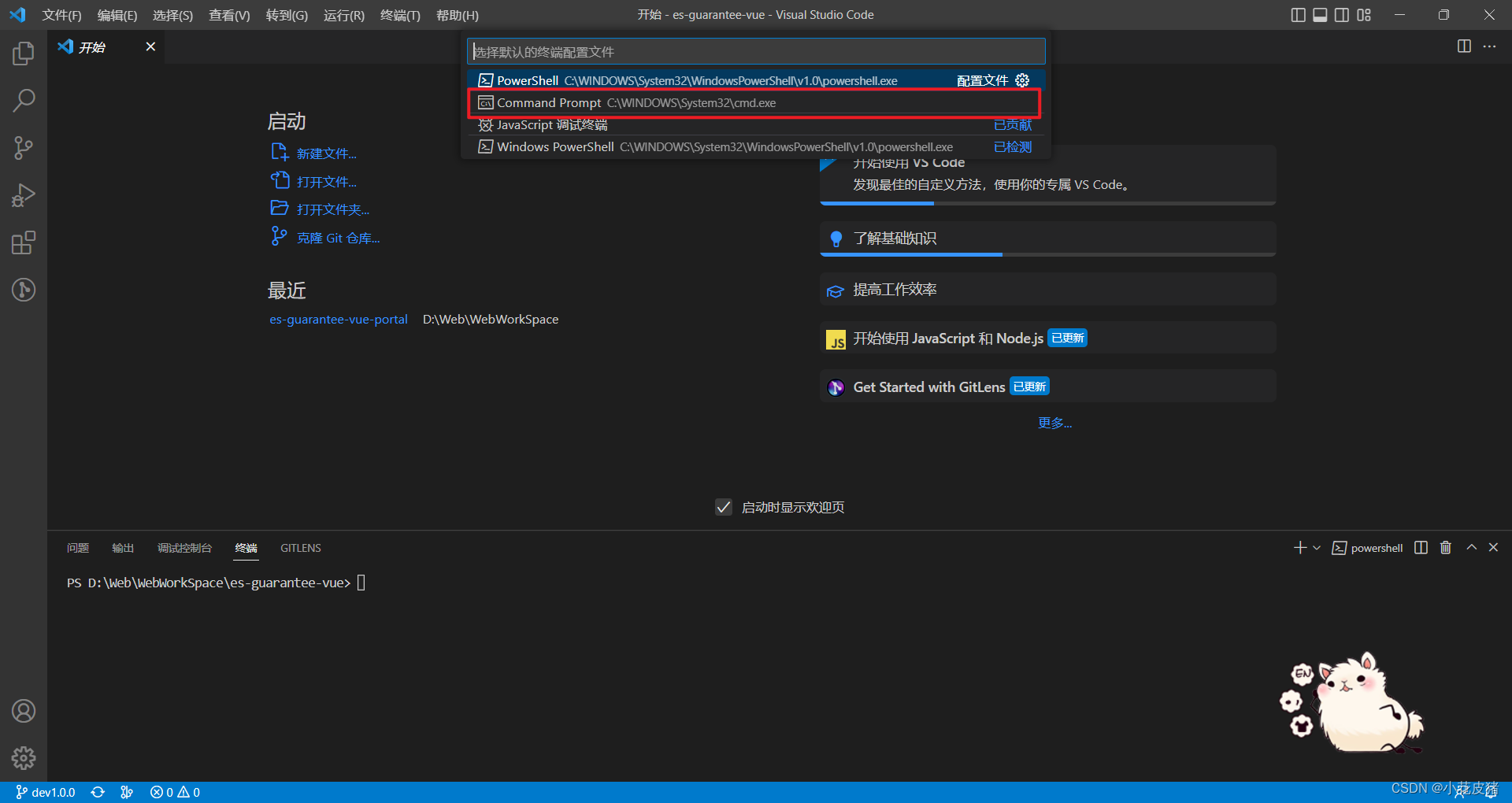This screenshot has width=1512, height=803.
Task: Choose Command Prompt cmd.exe profile
Action: click(x=756, y=102)
